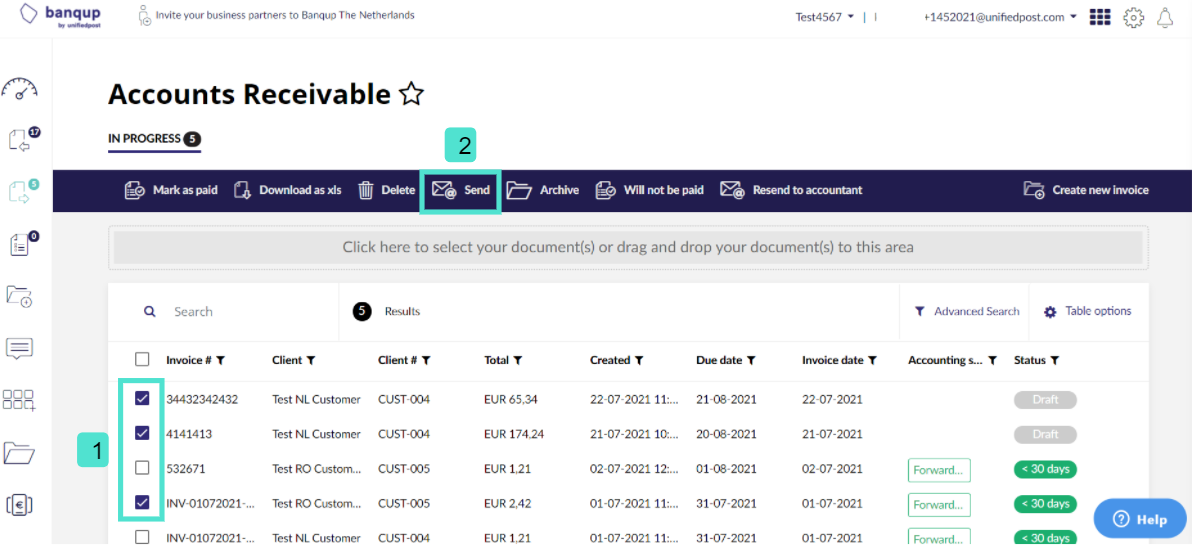Click the due date 21-08-2021
Viewport: 1192px width, 548px height.
(726, 400)
